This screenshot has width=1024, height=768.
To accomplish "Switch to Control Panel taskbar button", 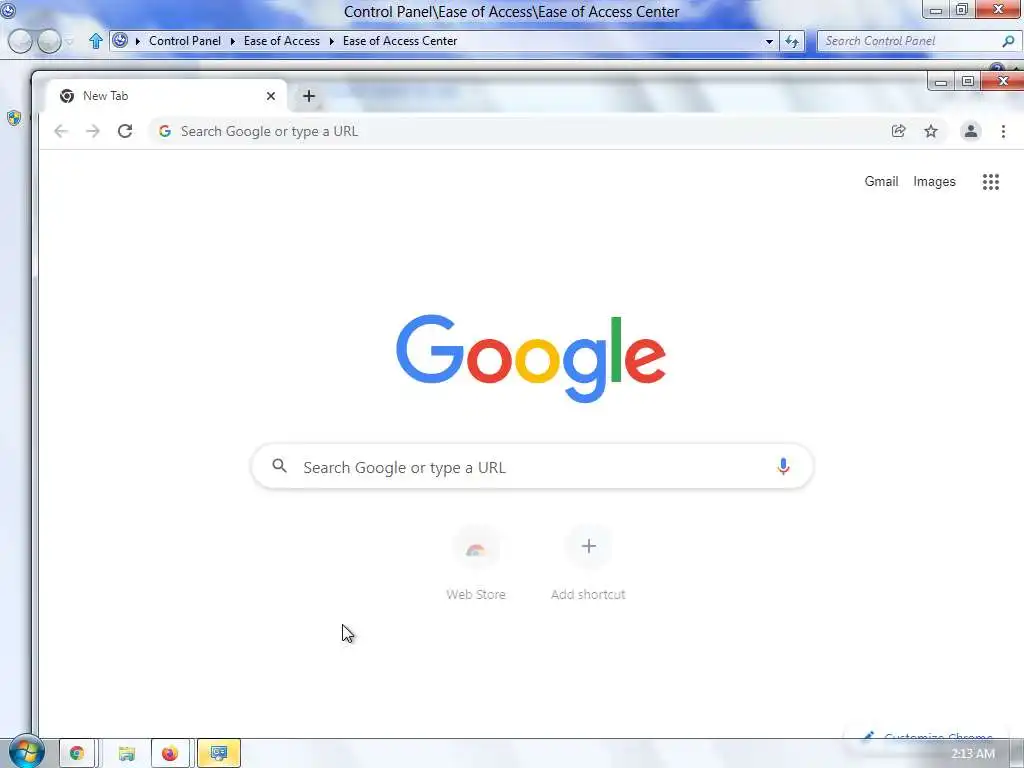I will pos(219,754).
